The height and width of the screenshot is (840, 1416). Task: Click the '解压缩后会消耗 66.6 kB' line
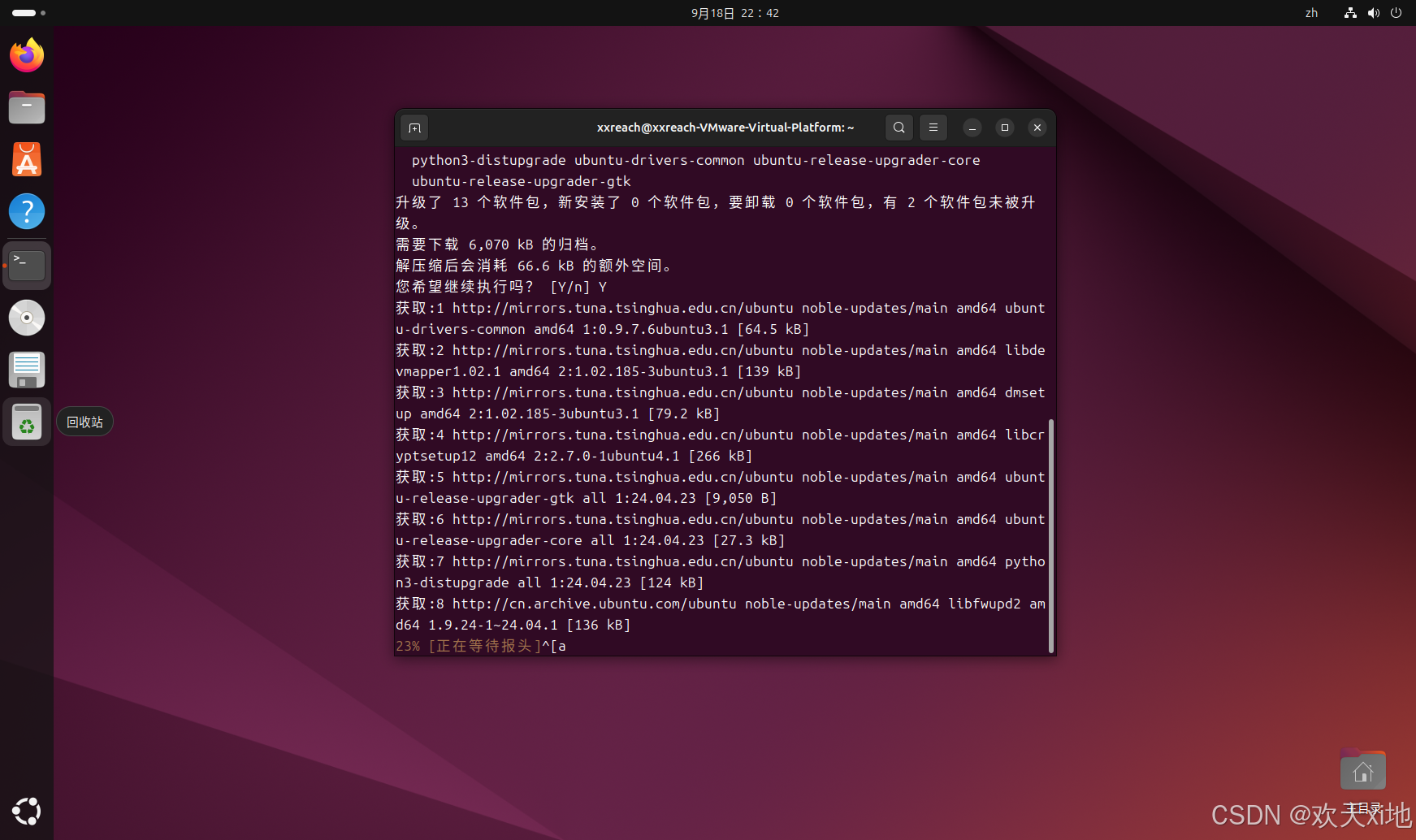click(534, 266)
